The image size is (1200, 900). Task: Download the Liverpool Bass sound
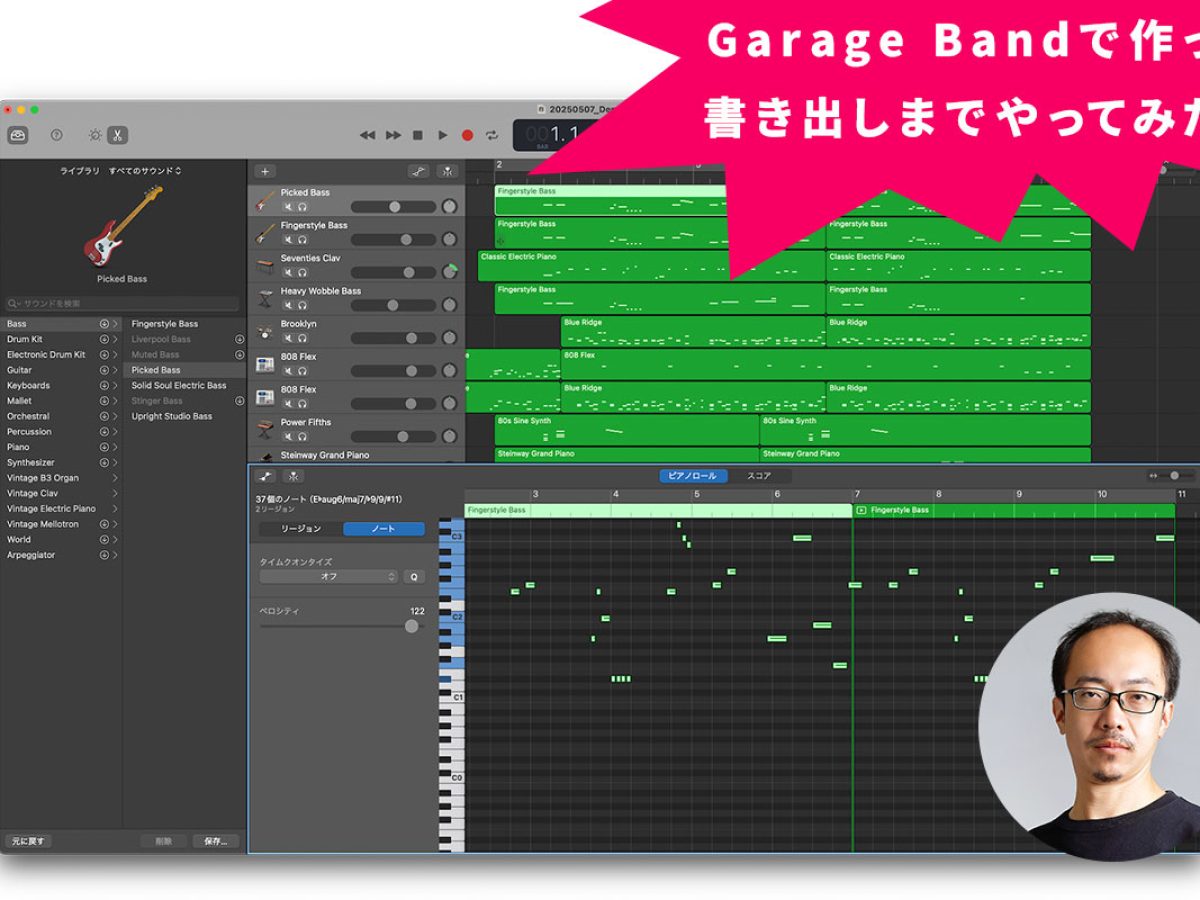click(x=239, y=339)
